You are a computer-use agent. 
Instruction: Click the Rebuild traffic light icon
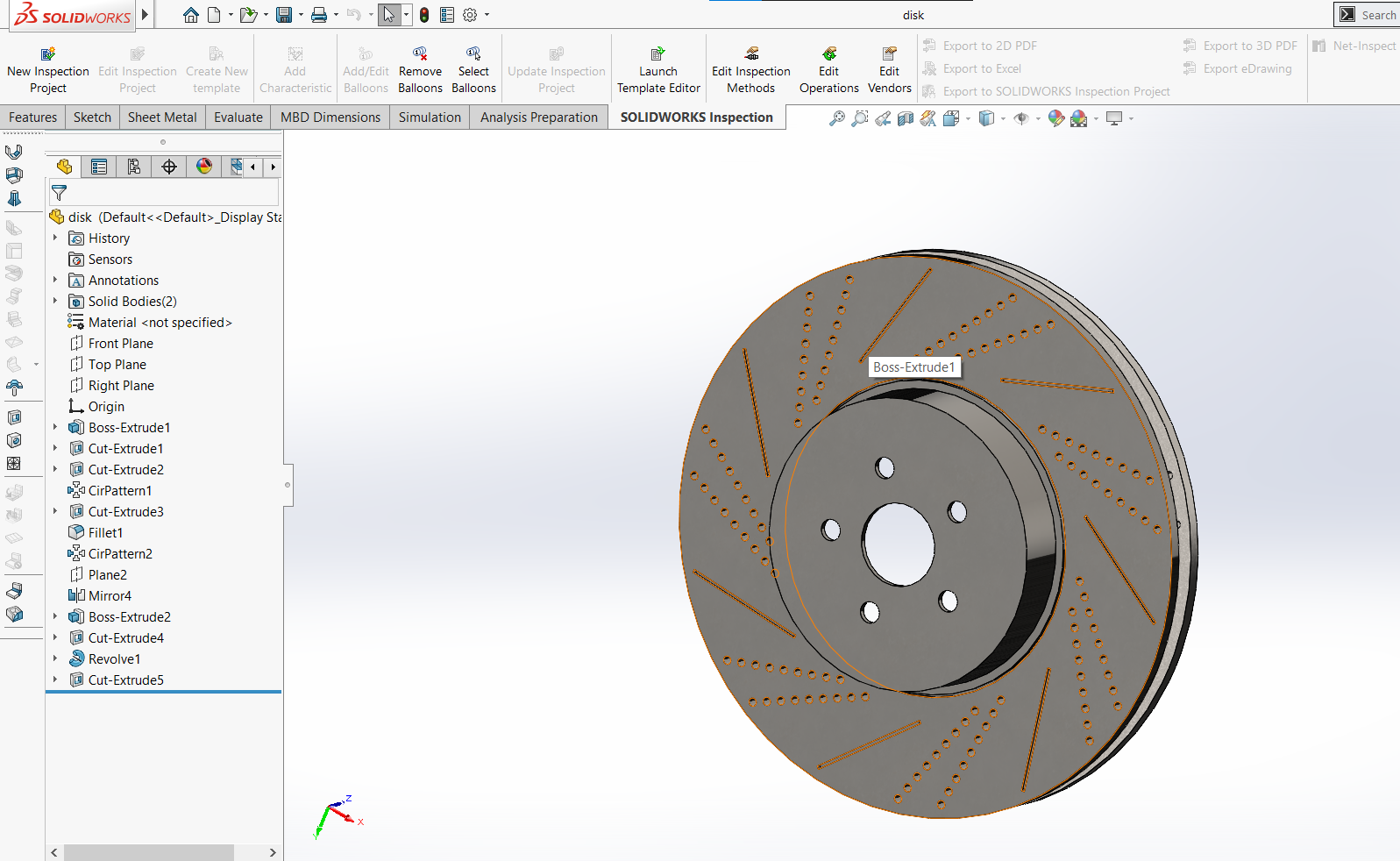point(424,15)
